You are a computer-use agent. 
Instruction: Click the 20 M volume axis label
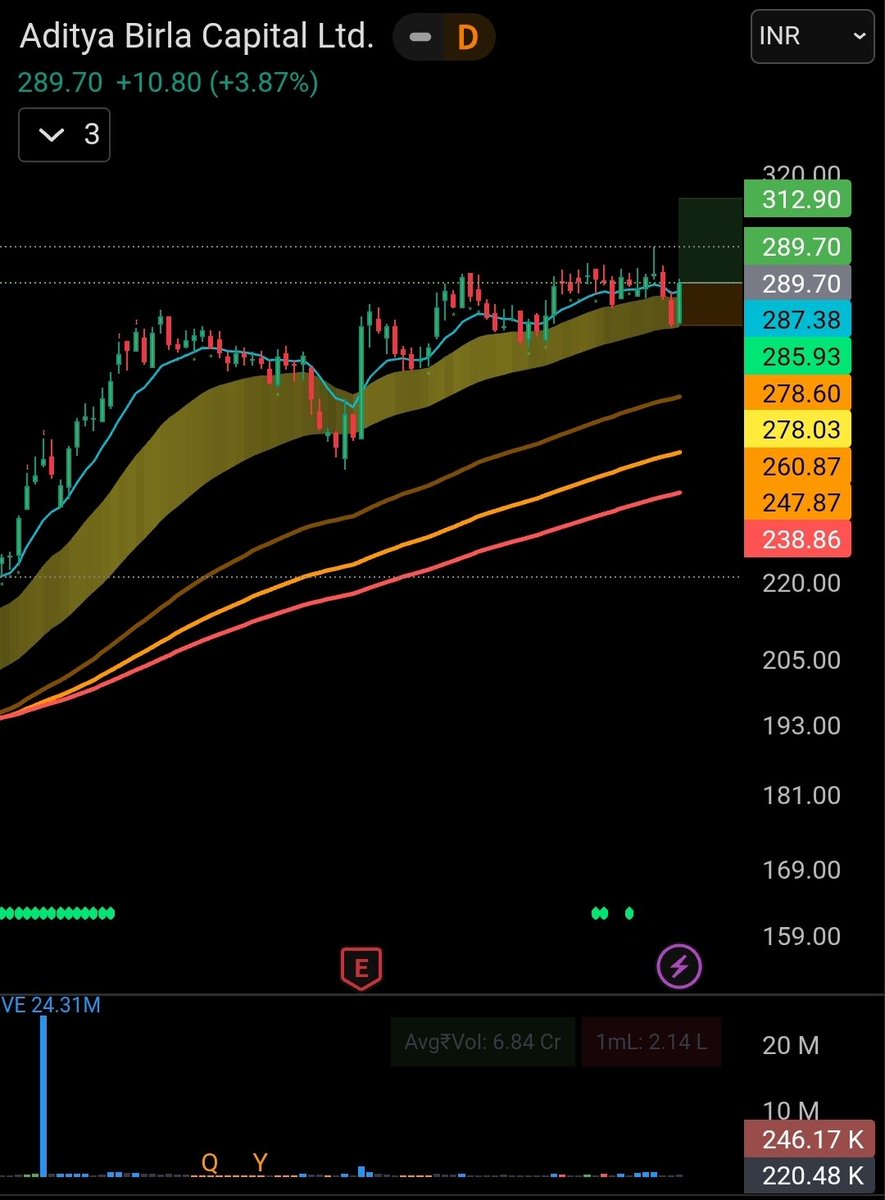(x=790, y=1046)
